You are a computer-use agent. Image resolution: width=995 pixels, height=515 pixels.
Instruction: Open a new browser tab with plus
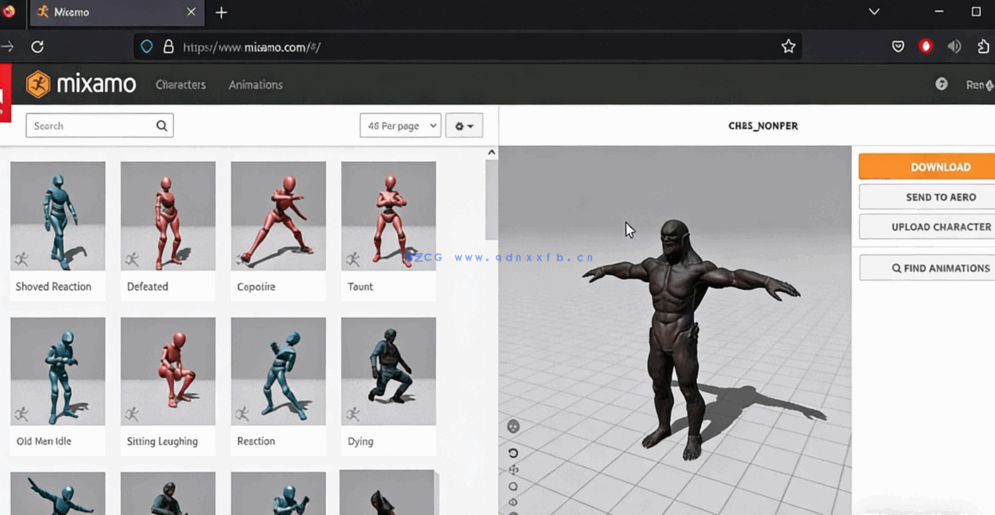point(221,13)
